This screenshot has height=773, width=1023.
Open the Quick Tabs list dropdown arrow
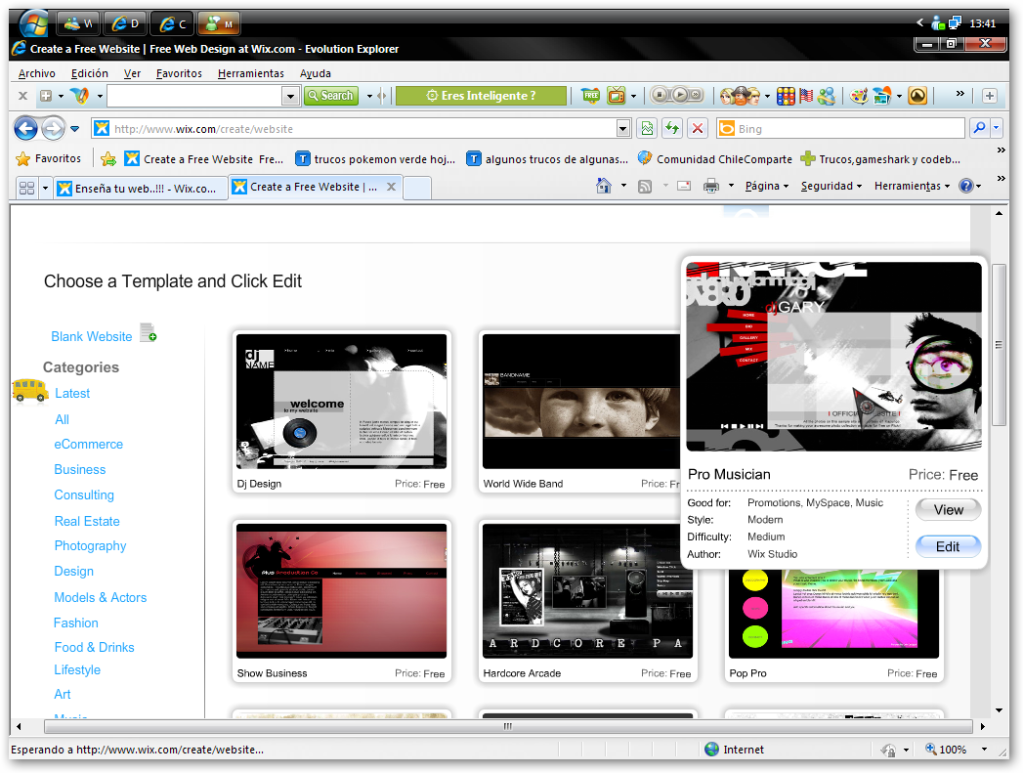pos(45,188)
